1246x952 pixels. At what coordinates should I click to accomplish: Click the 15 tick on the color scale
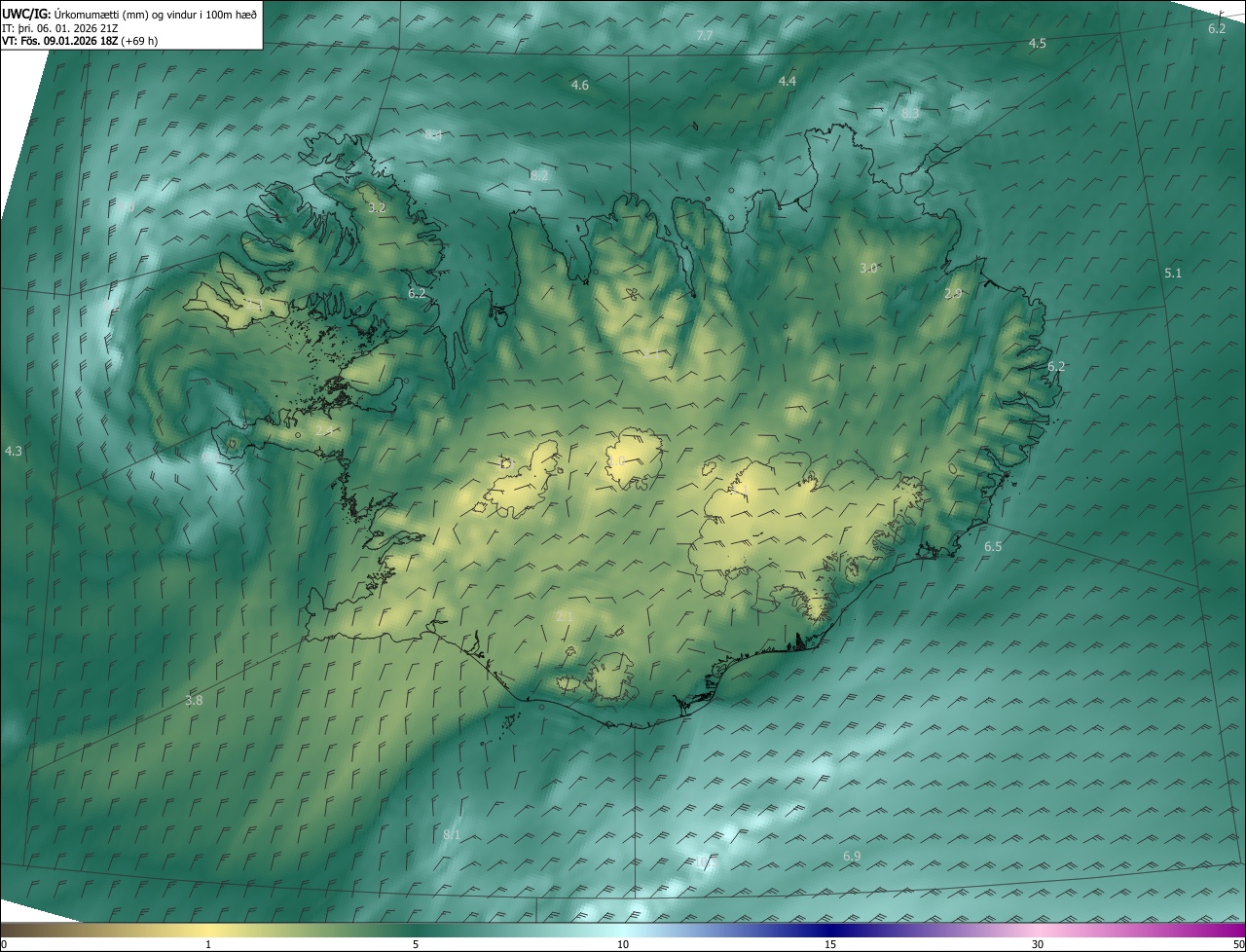(830, 945)
